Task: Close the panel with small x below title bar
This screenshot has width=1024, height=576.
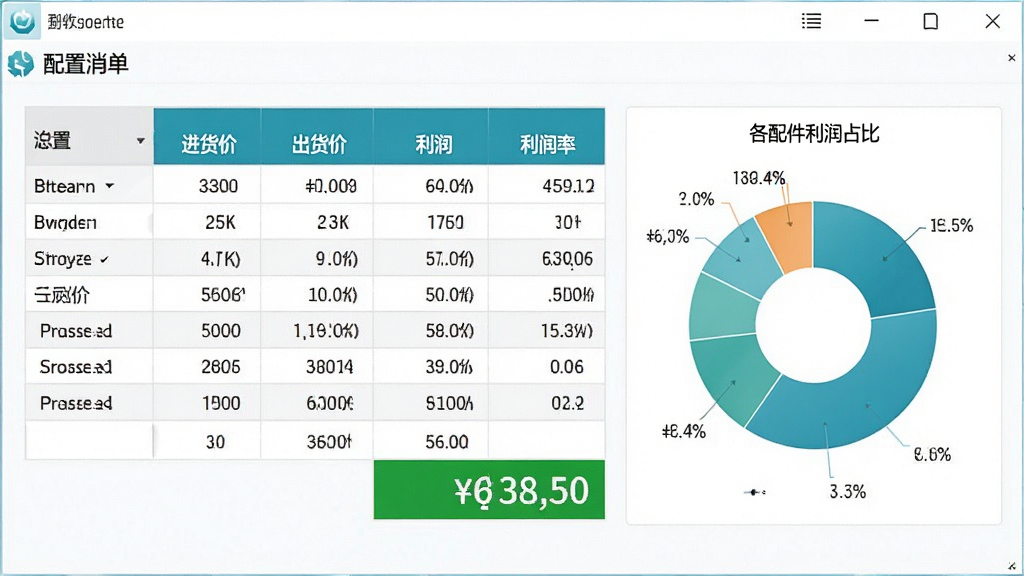Action: tap(1012, 57)
